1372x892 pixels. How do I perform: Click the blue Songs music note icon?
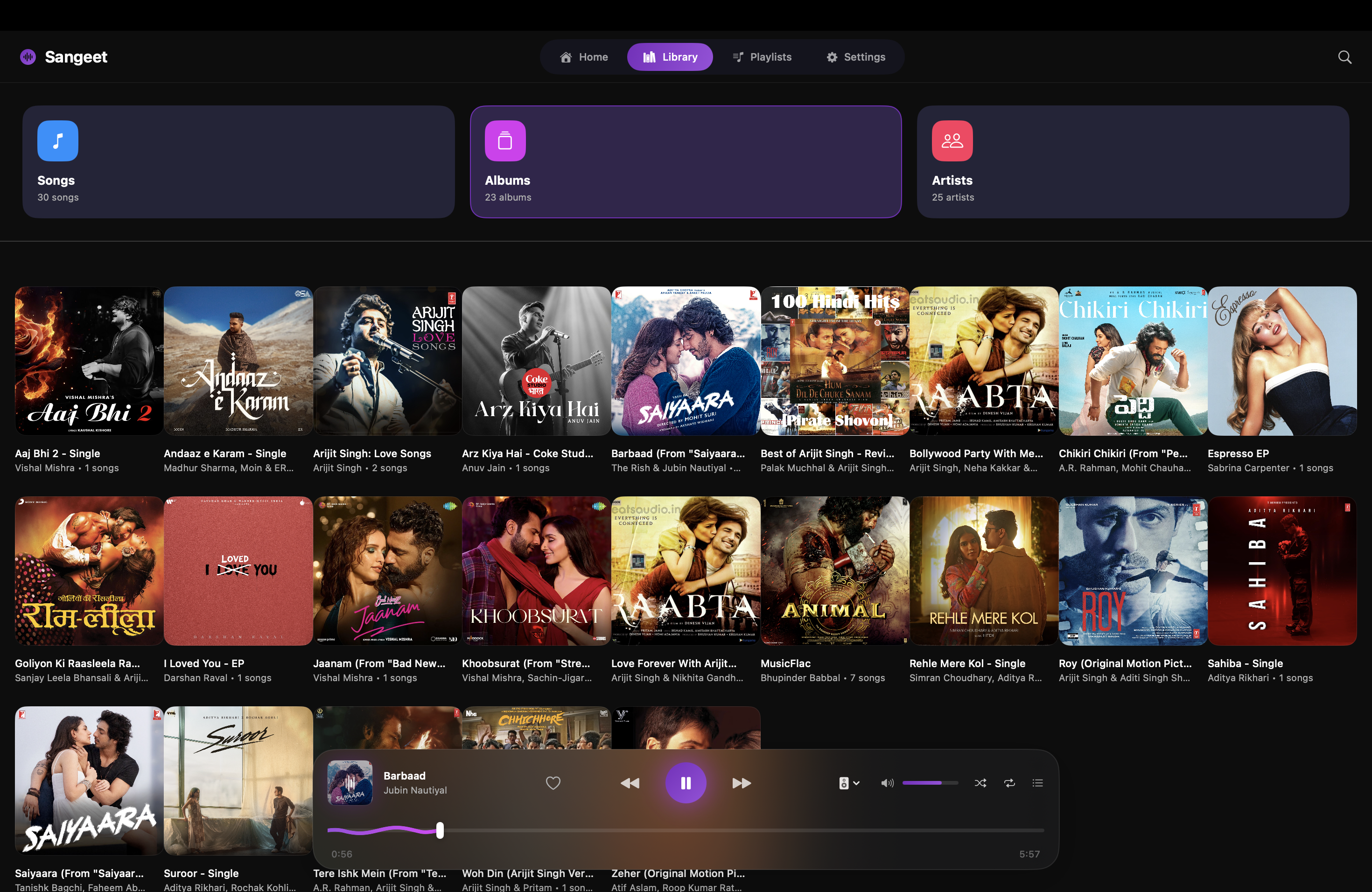[x=58, y=140]
